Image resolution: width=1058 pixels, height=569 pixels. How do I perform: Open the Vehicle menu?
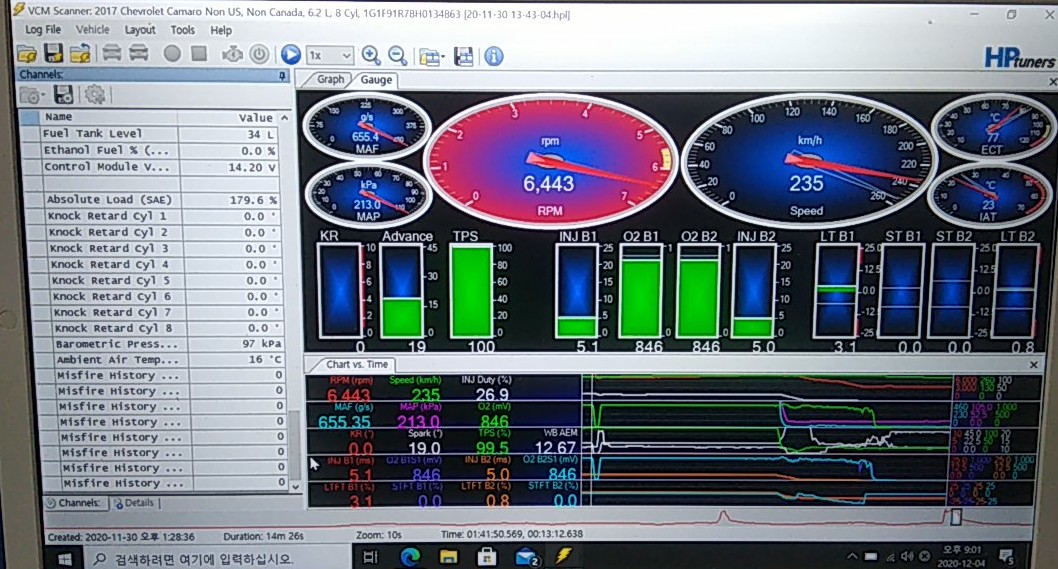(92, 30)
